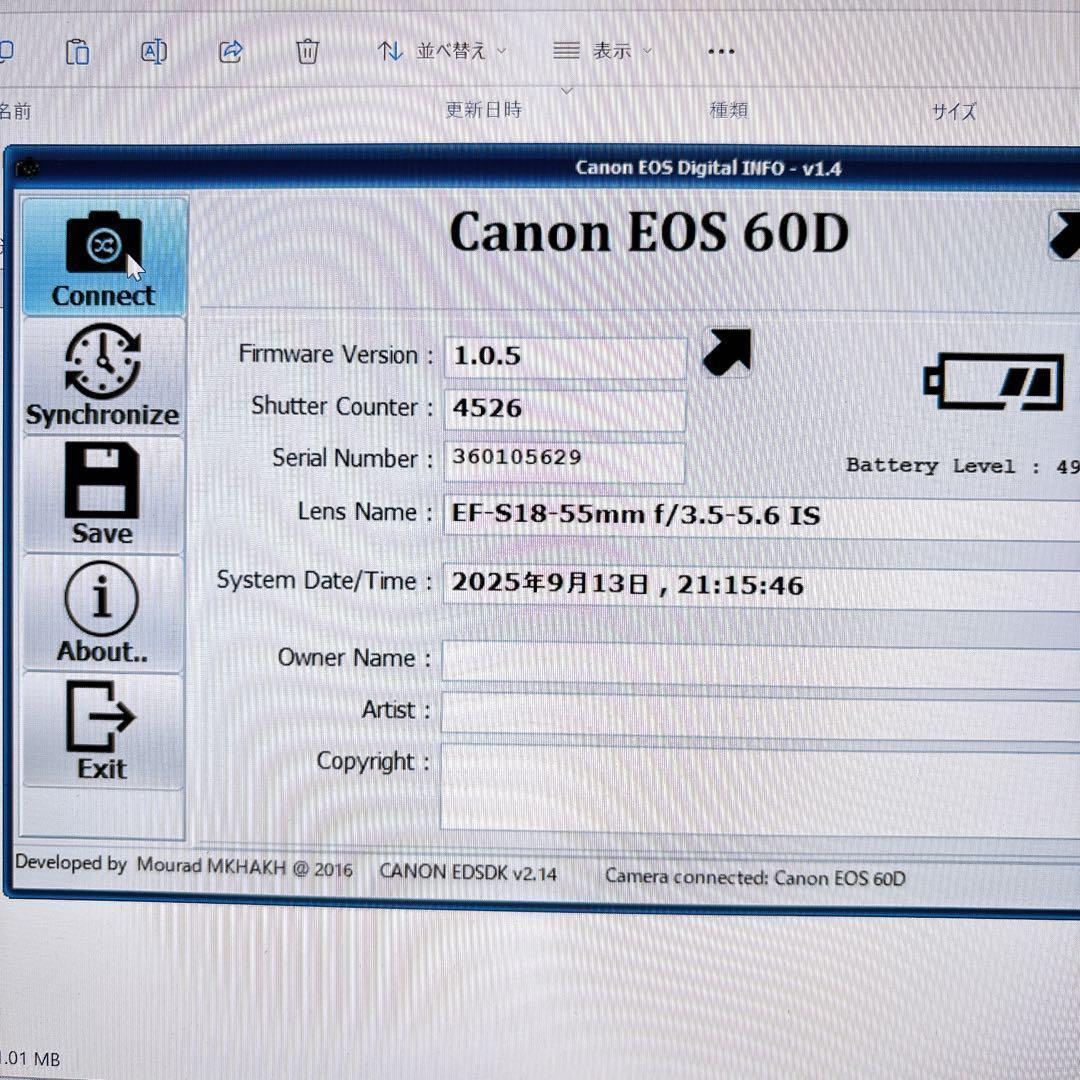Click the battery level icon
The image size is (1080, 1080).
[x=993, y=381]
